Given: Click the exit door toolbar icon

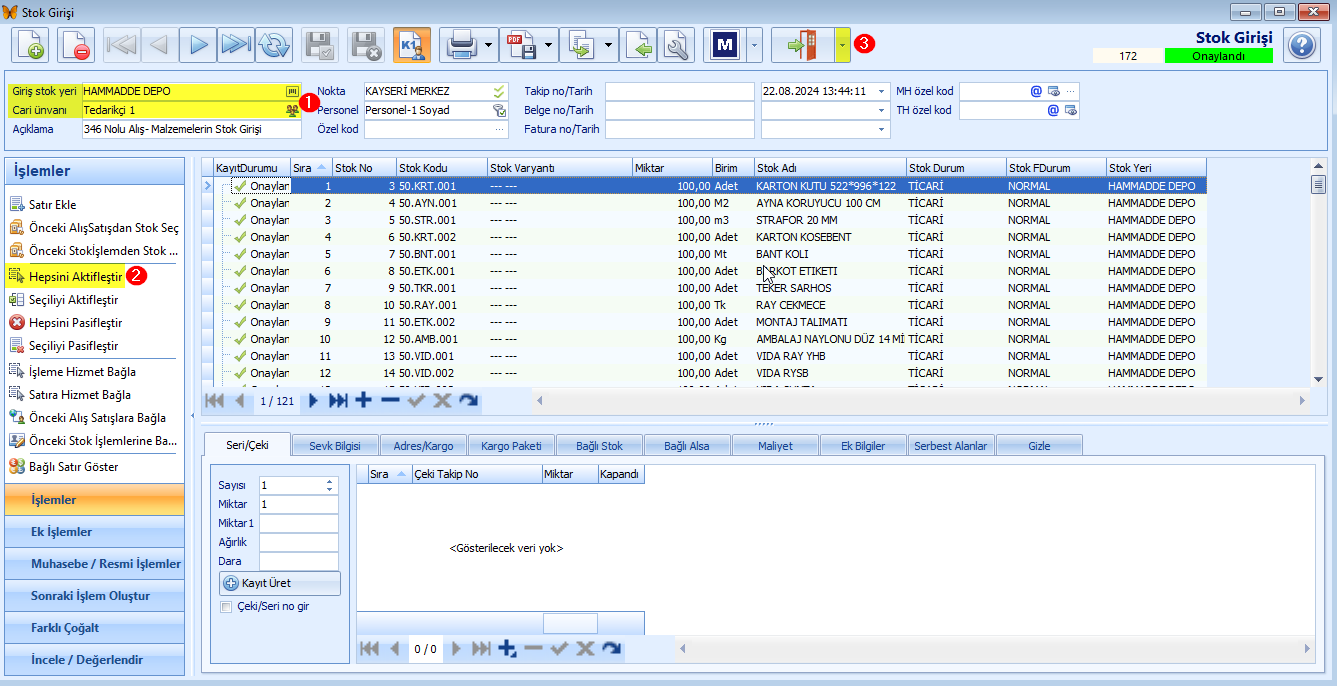Looking at the screenshot, I should (x=804, y=45).
